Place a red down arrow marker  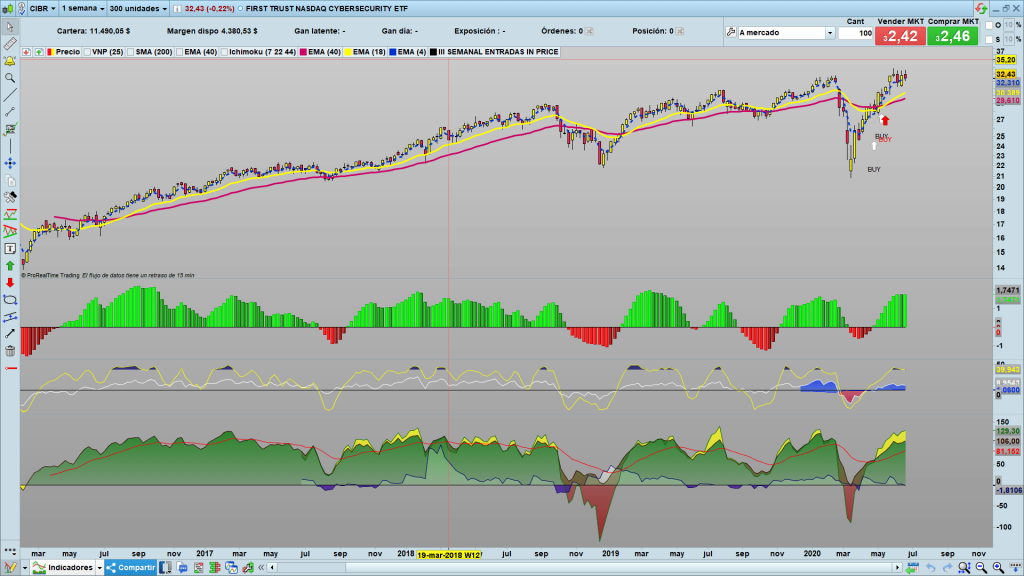10,283
